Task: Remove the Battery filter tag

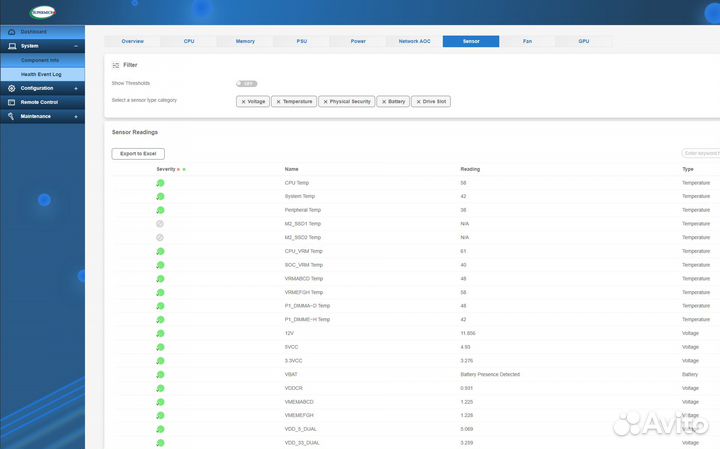Action: coord(383,102)
